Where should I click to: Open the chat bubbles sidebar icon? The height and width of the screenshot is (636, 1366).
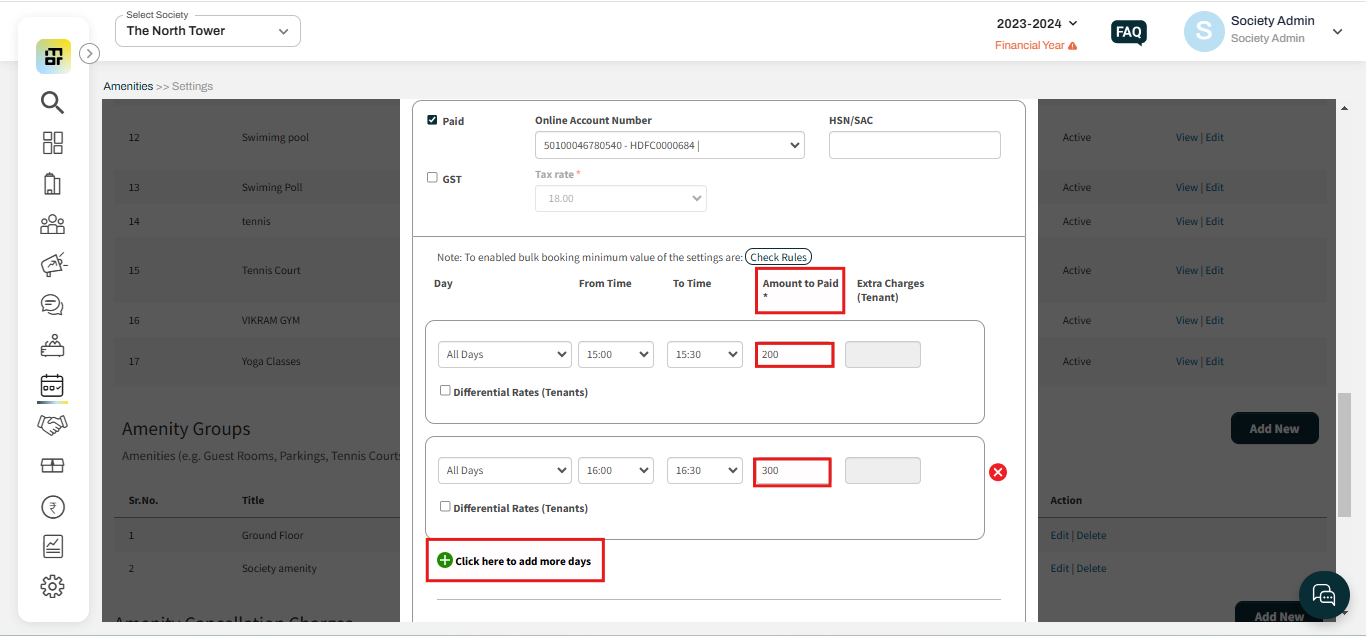click(53, 304)
